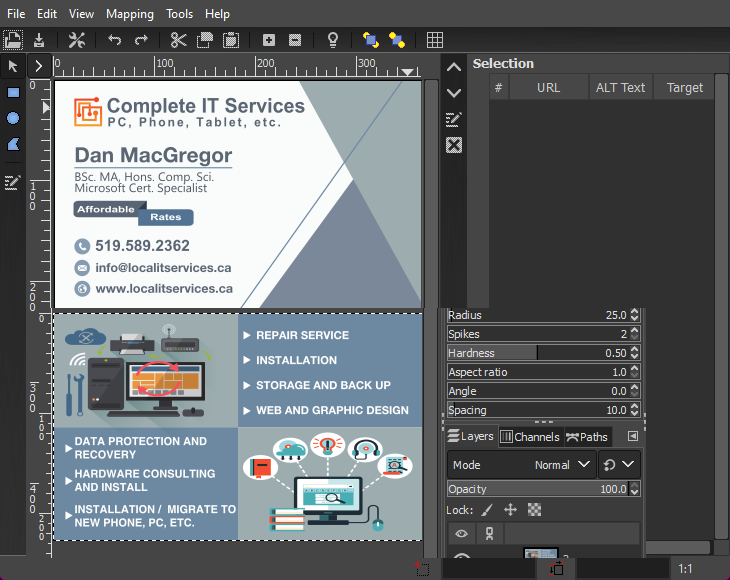The image size is (730, 580).
Task: Click the Open file toolbar icon
Action: click(13, 40)
